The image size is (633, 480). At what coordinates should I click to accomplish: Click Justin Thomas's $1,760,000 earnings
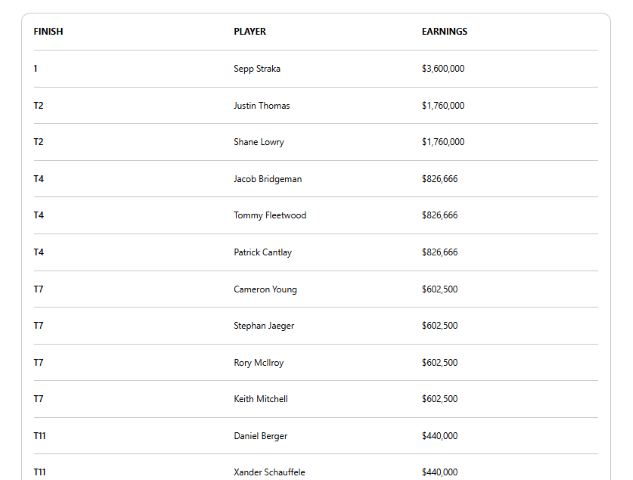tap(443, 106)
